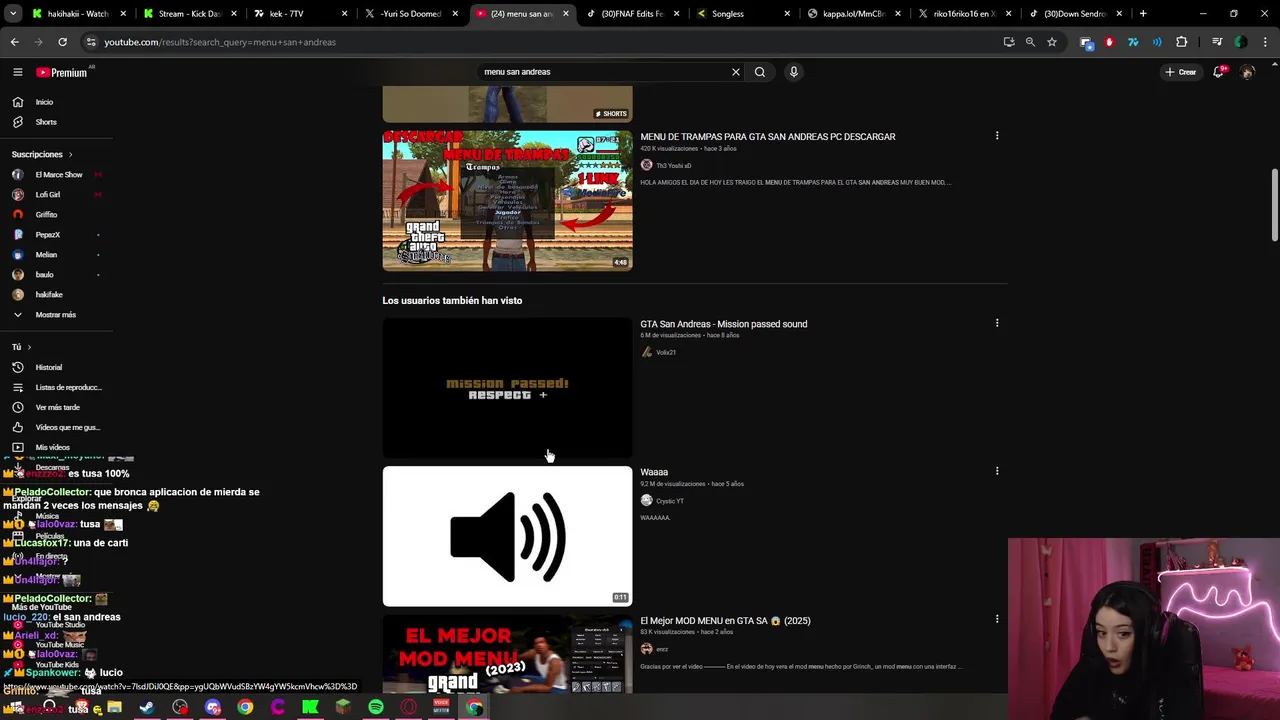The width and height of the screenshot is (1280, 720).
Task: Expand the Tú section chevron
Action: tap(29, 347)
